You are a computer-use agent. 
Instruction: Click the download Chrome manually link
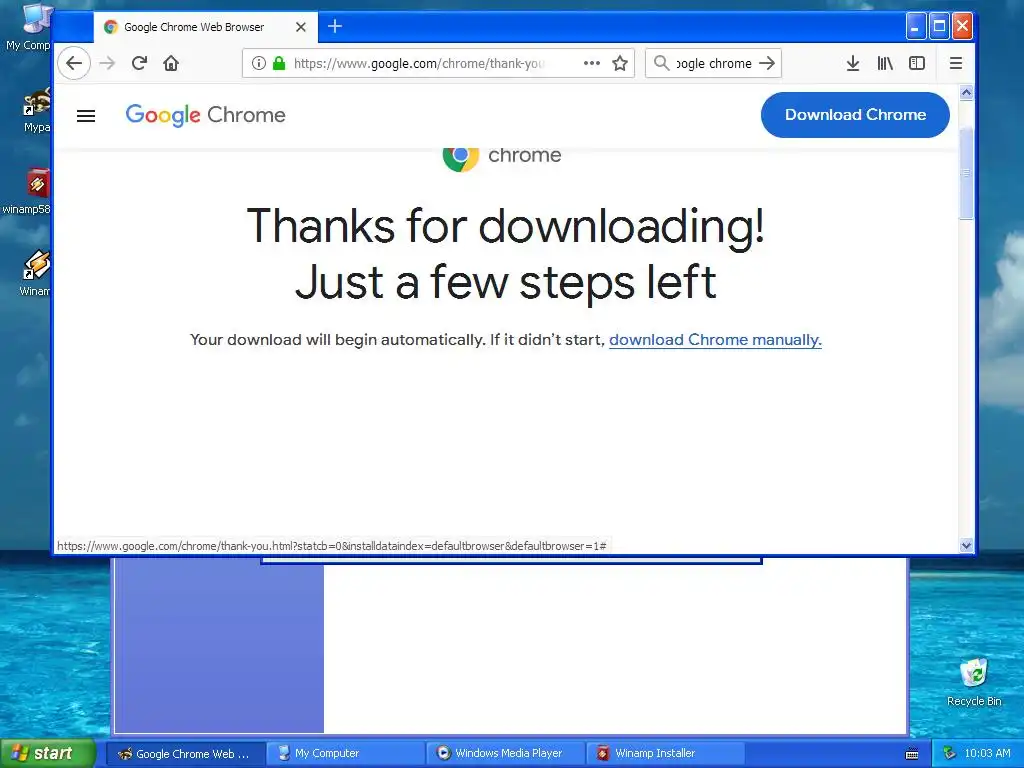(x=715, y=340)
